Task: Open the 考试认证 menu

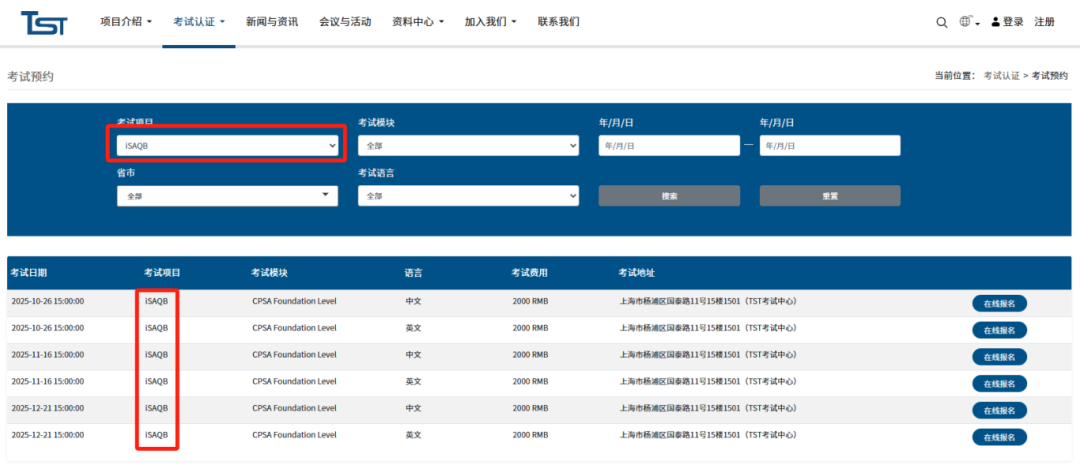Action: (199, 22)
